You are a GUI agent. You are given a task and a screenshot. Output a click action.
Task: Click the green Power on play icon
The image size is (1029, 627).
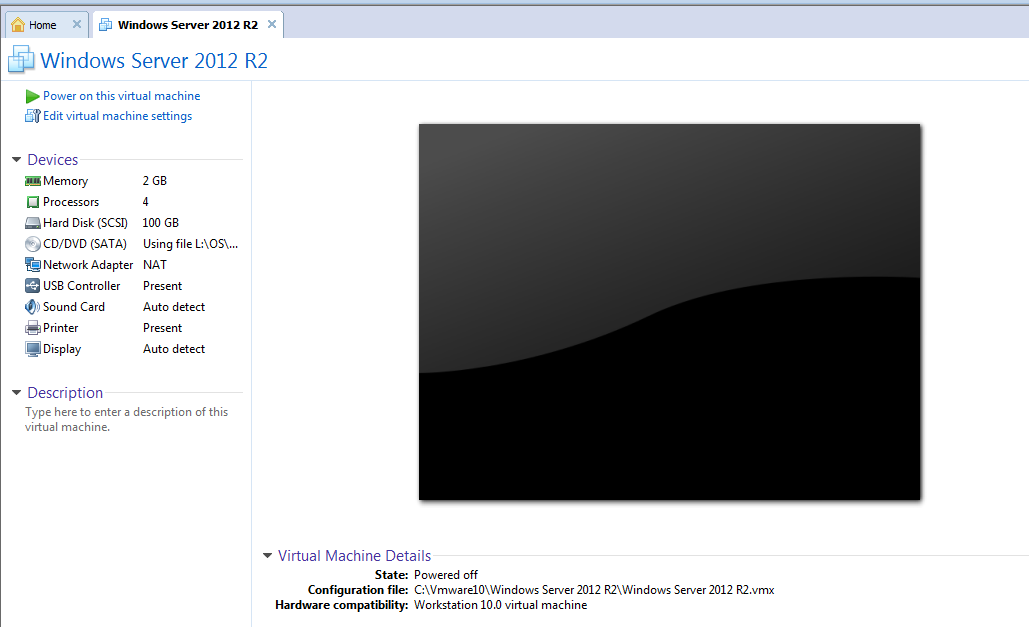click(x=32, y=97)
